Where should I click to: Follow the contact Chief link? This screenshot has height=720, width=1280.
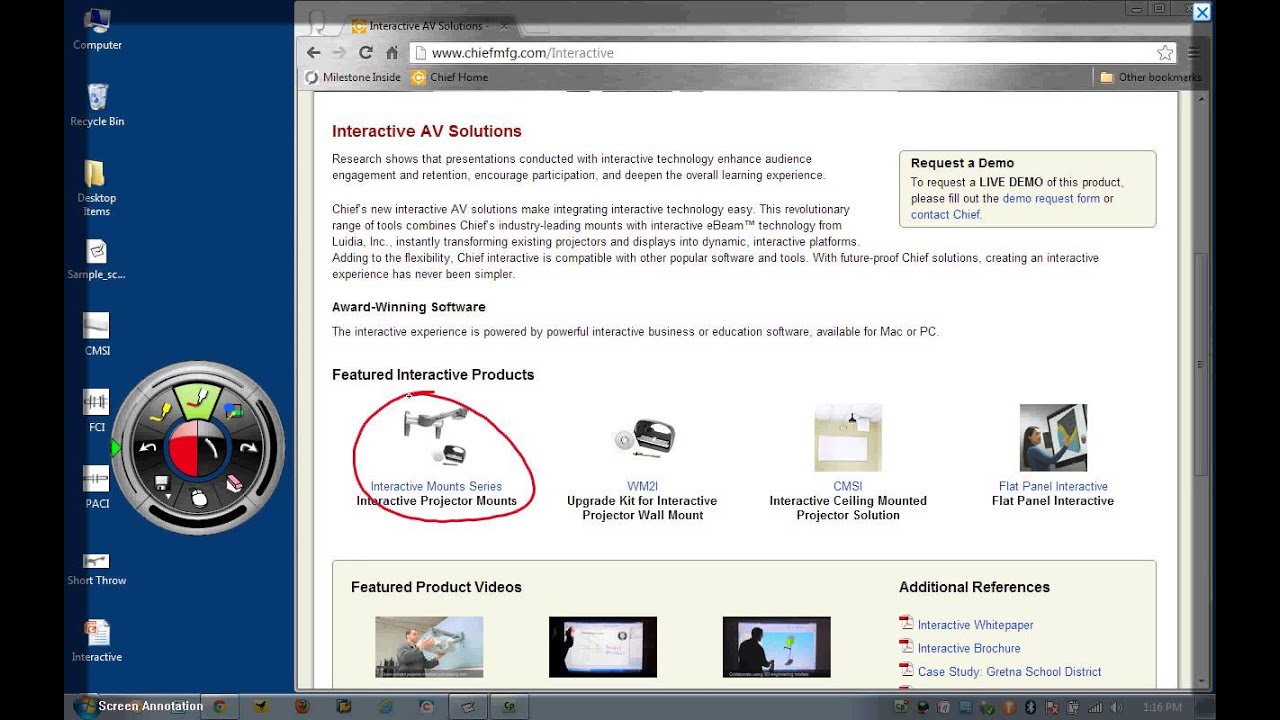(945, 215)
